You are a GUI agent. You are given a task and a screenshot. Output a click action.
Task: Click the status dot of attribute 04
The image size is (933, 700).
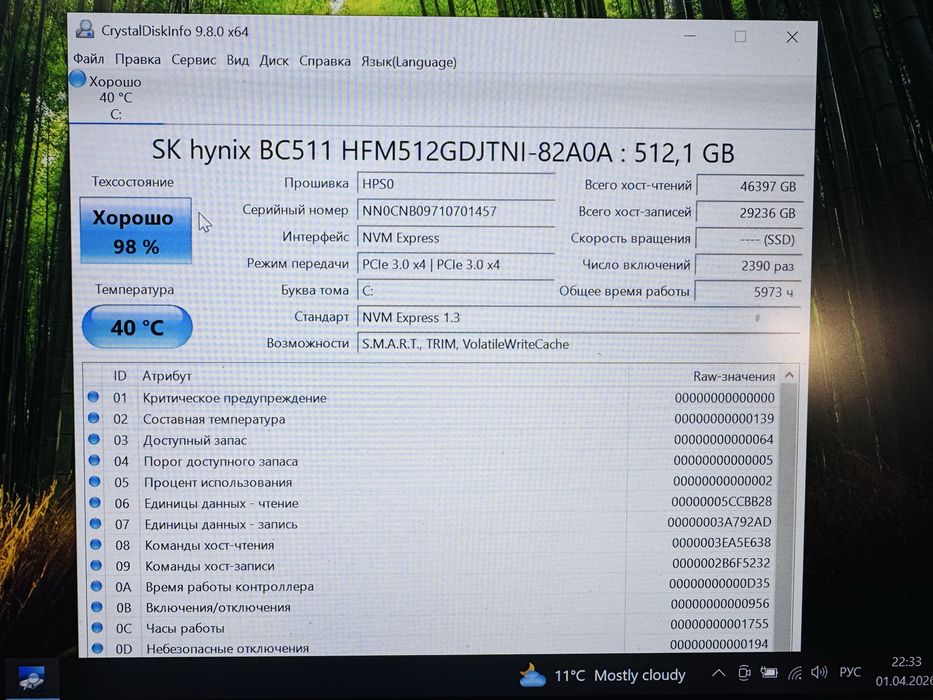pos(94,460)
